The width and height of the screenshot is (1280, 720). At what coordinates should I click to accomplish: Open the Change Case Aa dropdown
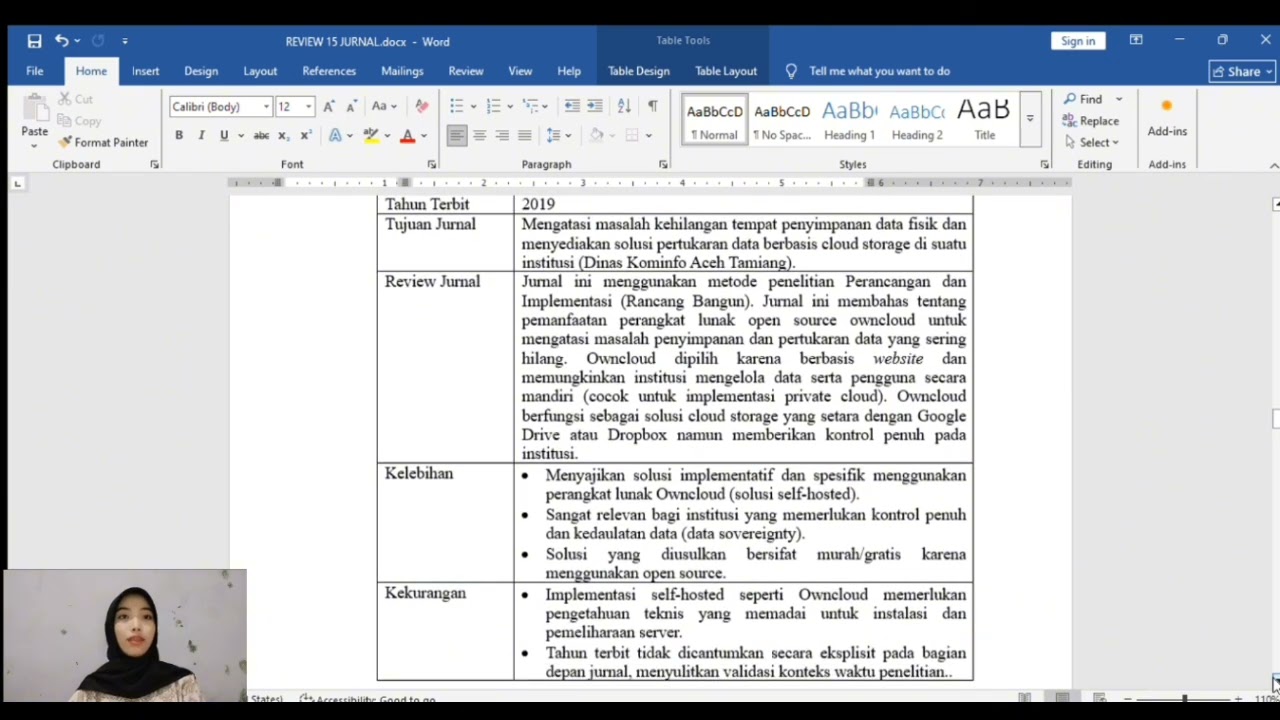click(384, 106)
